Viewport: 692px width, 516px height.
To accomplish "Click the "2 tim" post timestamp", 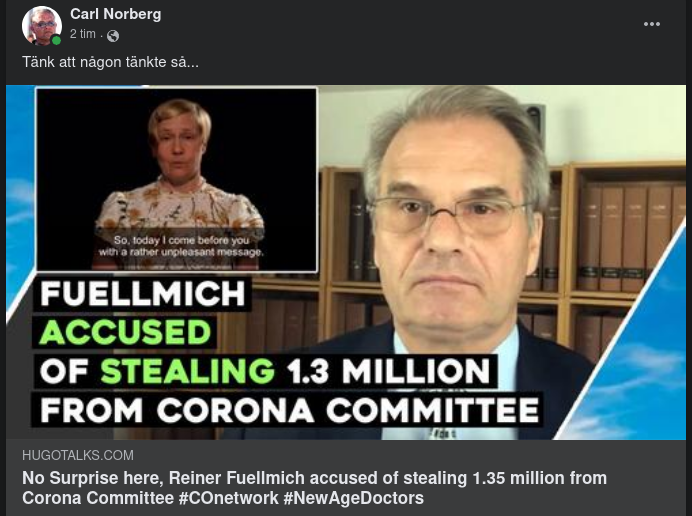I will (83, 35).
